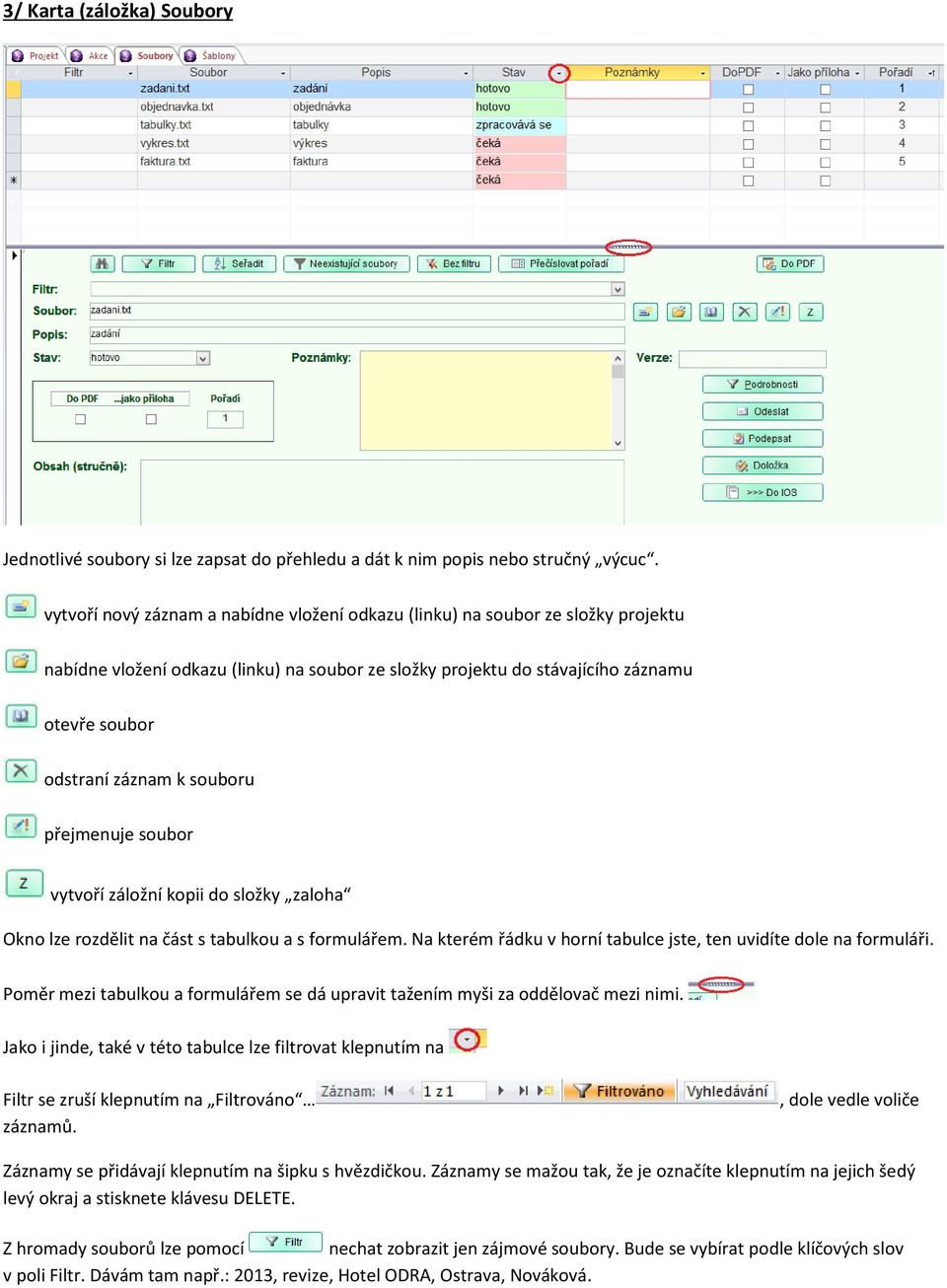Viewport: 947px width, 1288px height.
Task: Click legend Z icon next to 'vytvoří záložní kopii'
Action: coord(24,883)
